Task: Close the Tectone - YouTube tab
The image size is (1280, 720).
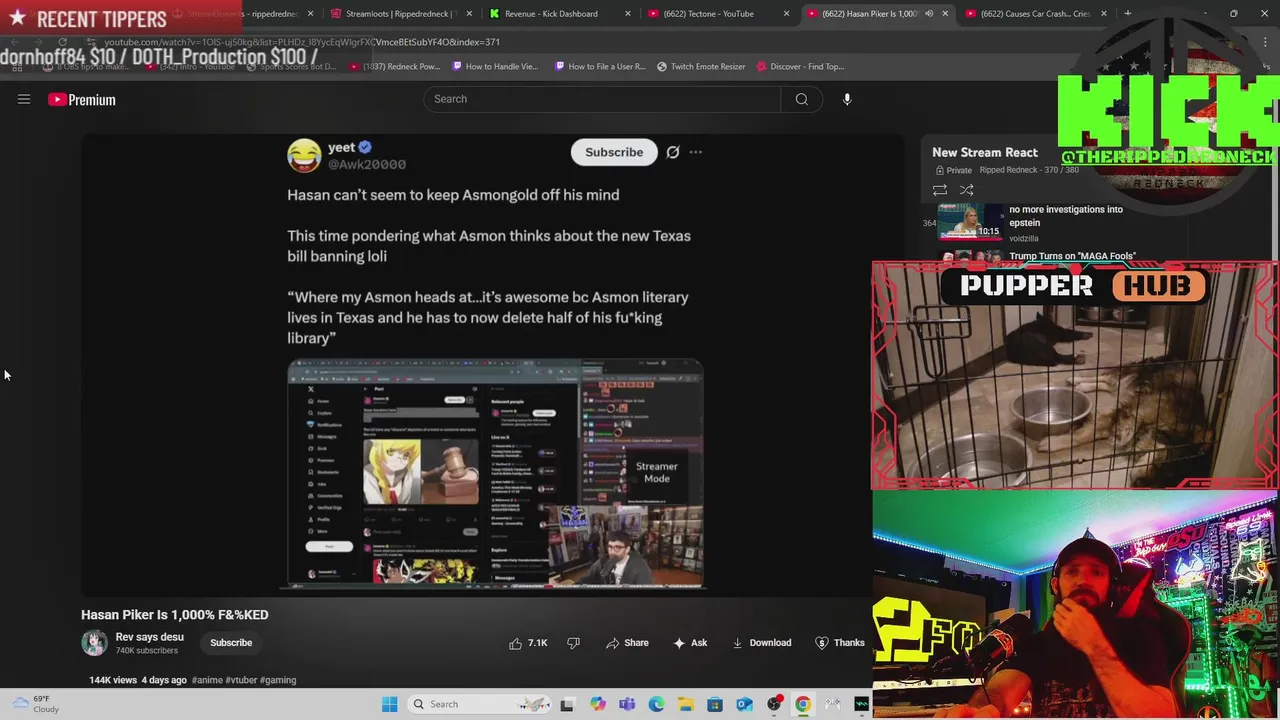Action: tap(786, 14)
